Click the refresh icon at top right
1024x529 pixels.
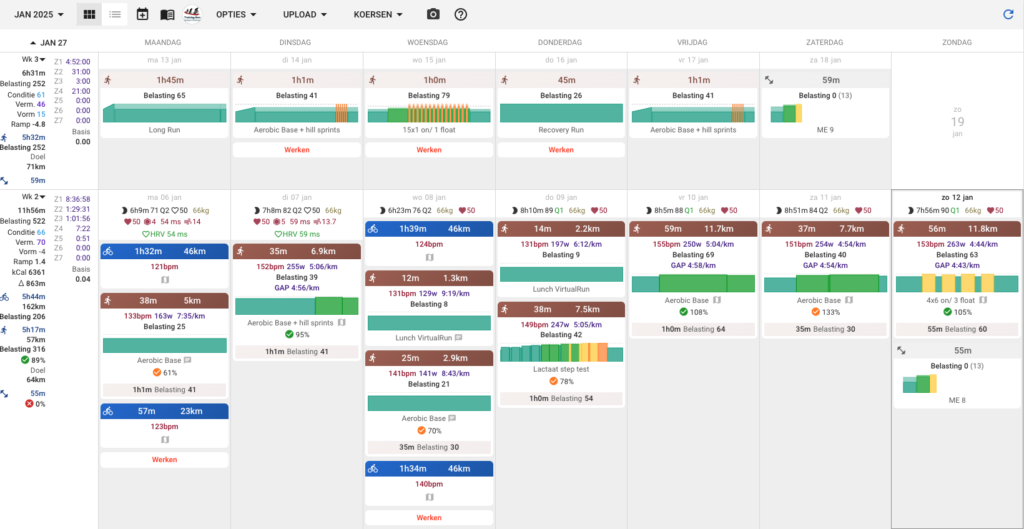click(1007, 15)
